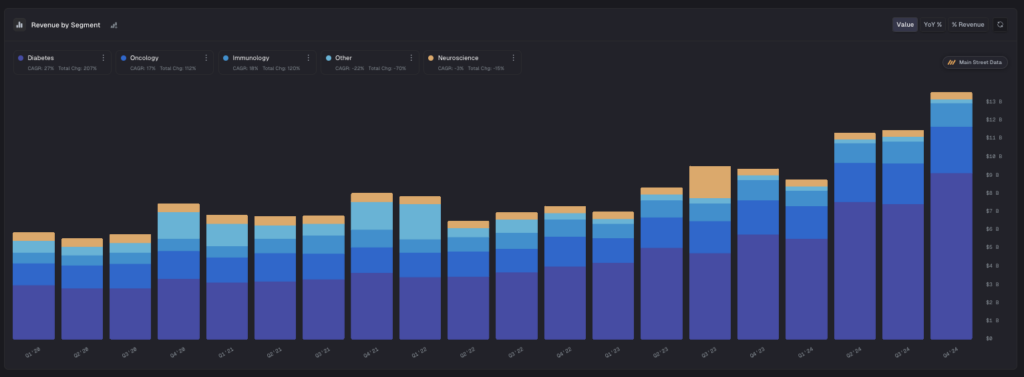The width and height of the screenshot is (1024, 377).
Task: Click the Other light-blue color dot
Action: (x=328, y=58)
